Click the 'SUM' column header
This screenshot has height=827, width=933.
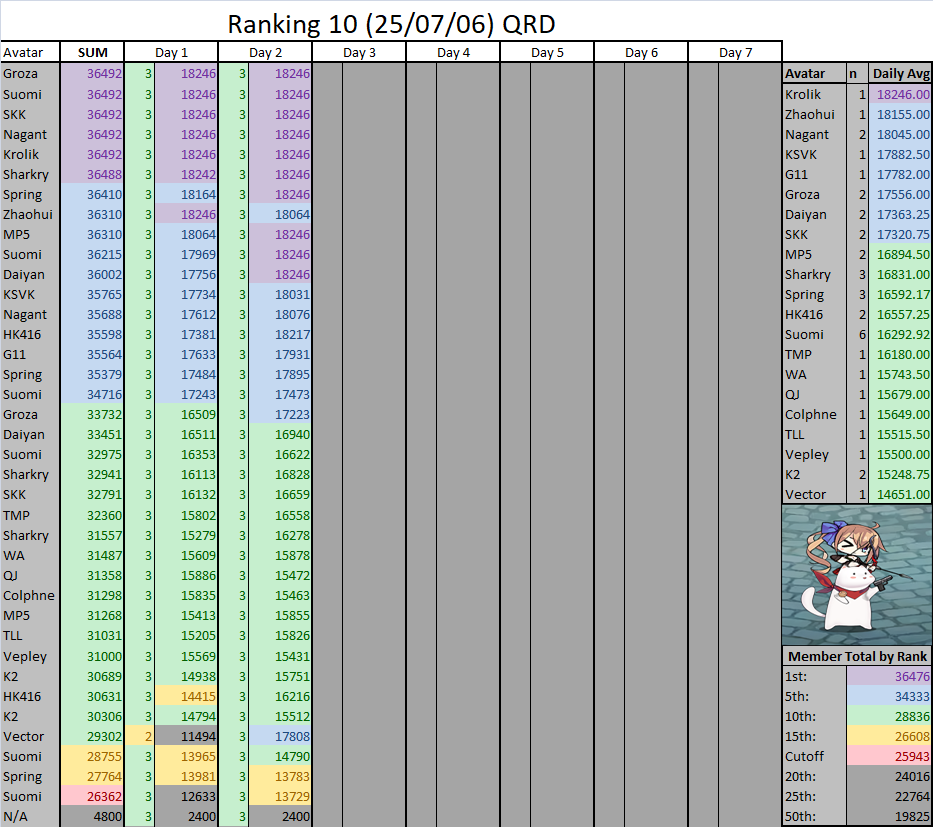pyautogui.click(x=92, y=52)
